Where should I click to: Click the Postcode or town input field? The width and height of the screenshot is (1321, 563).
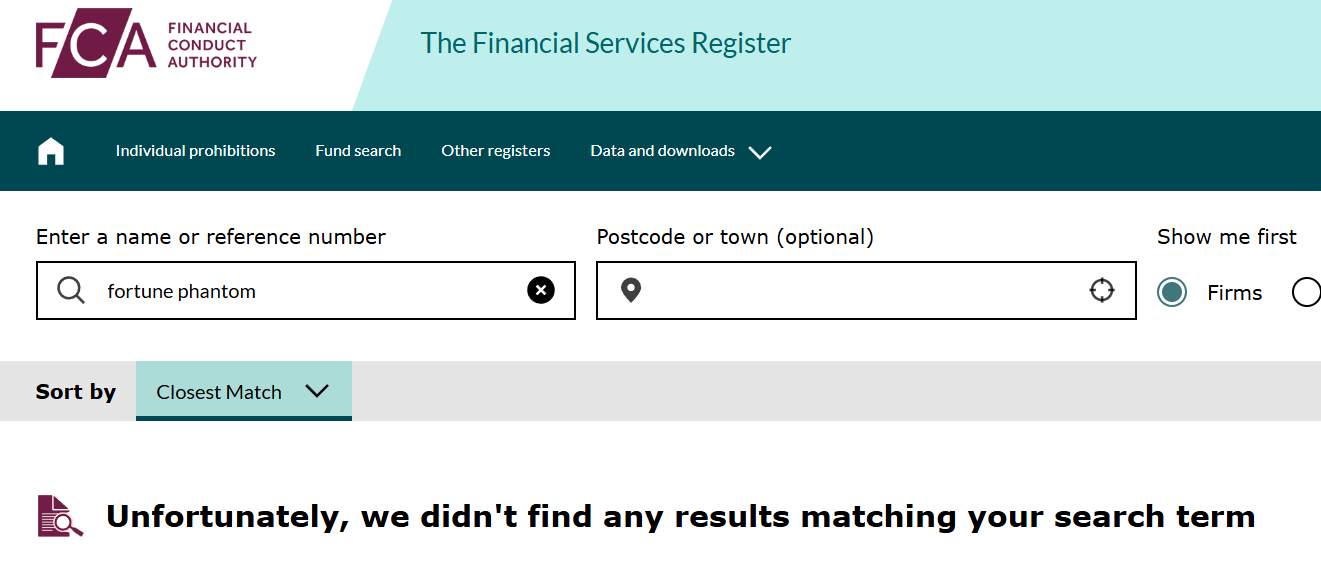pos(866,291)
